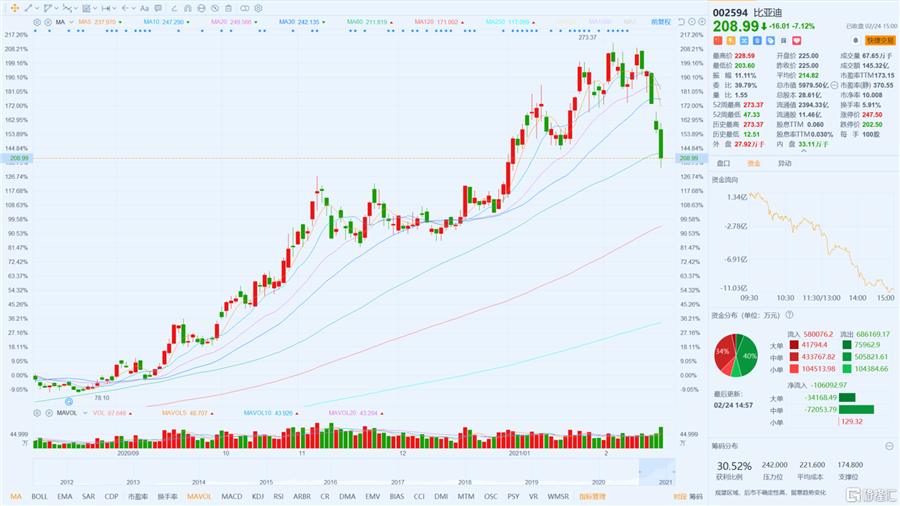Select the line drawing tool

28,8
